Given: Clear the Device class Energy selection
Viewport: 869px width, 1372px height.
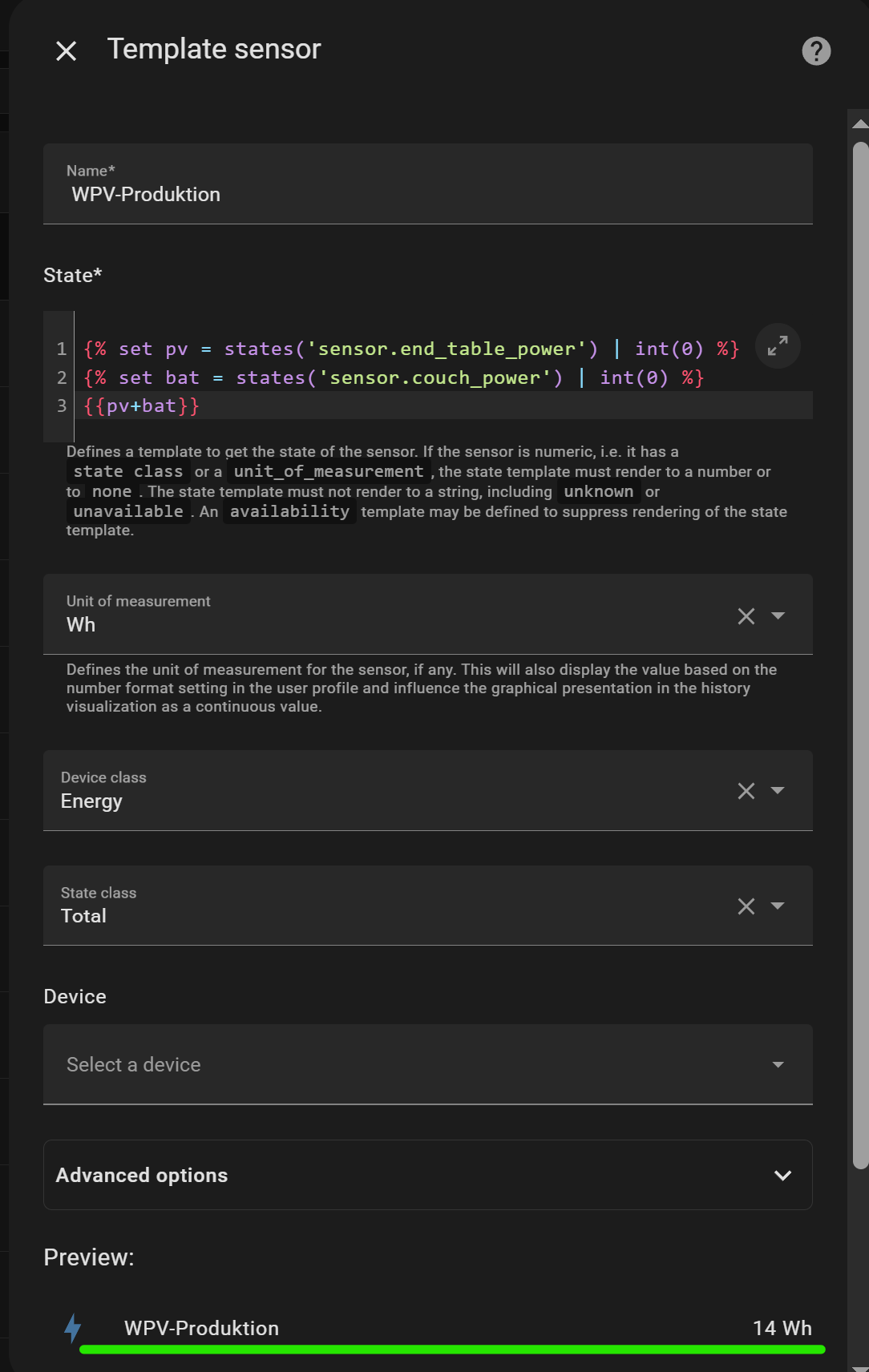Looking at the screenshot, I should pyautogui.click(x=746, y=791).
